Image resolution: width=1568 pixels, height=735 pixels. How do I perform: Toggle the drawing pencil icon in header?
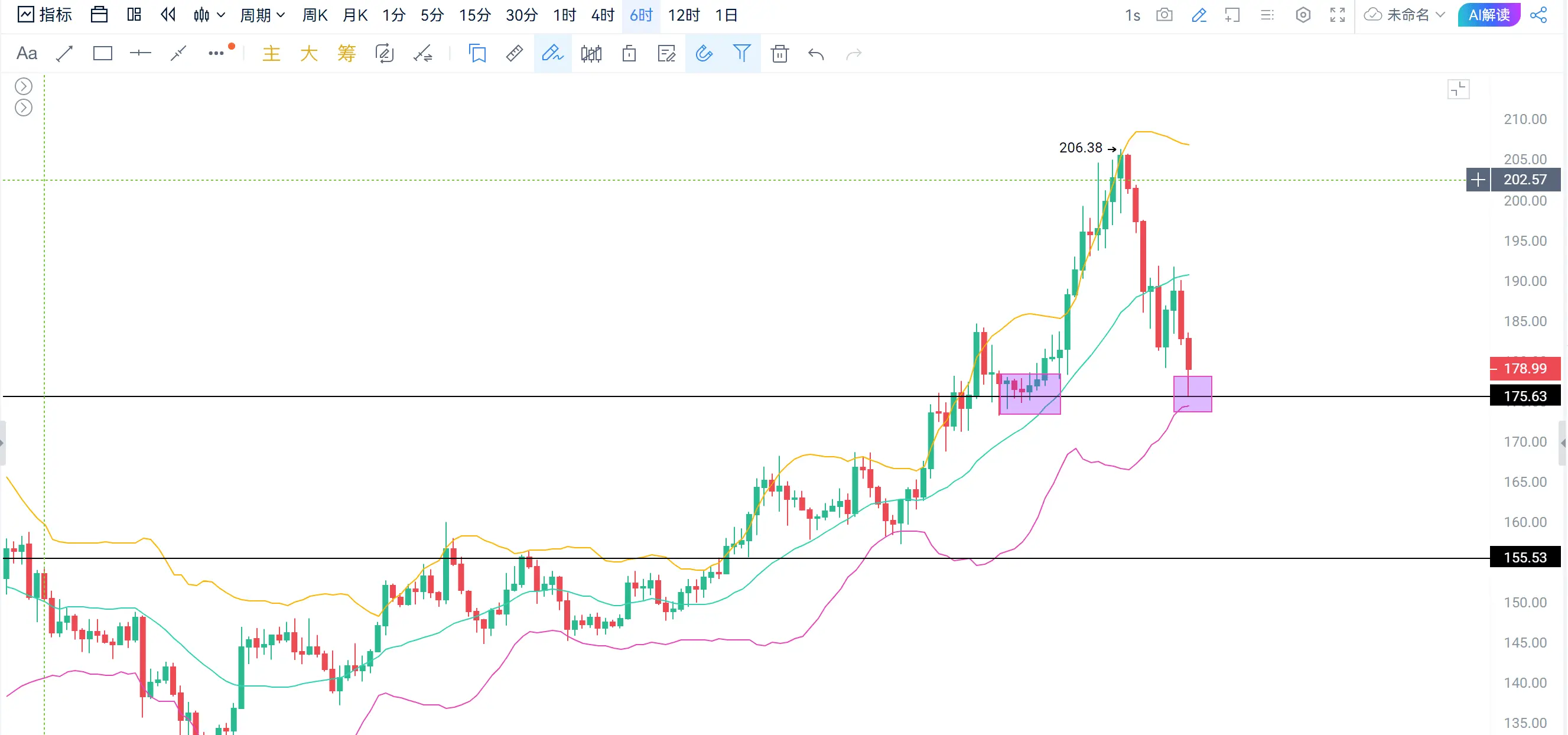coord(1199,15)
